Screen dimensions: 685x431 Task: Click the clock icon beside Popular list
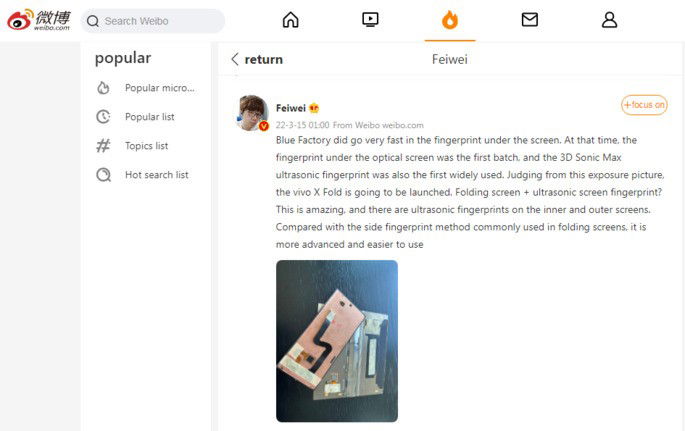pos(103,117)
